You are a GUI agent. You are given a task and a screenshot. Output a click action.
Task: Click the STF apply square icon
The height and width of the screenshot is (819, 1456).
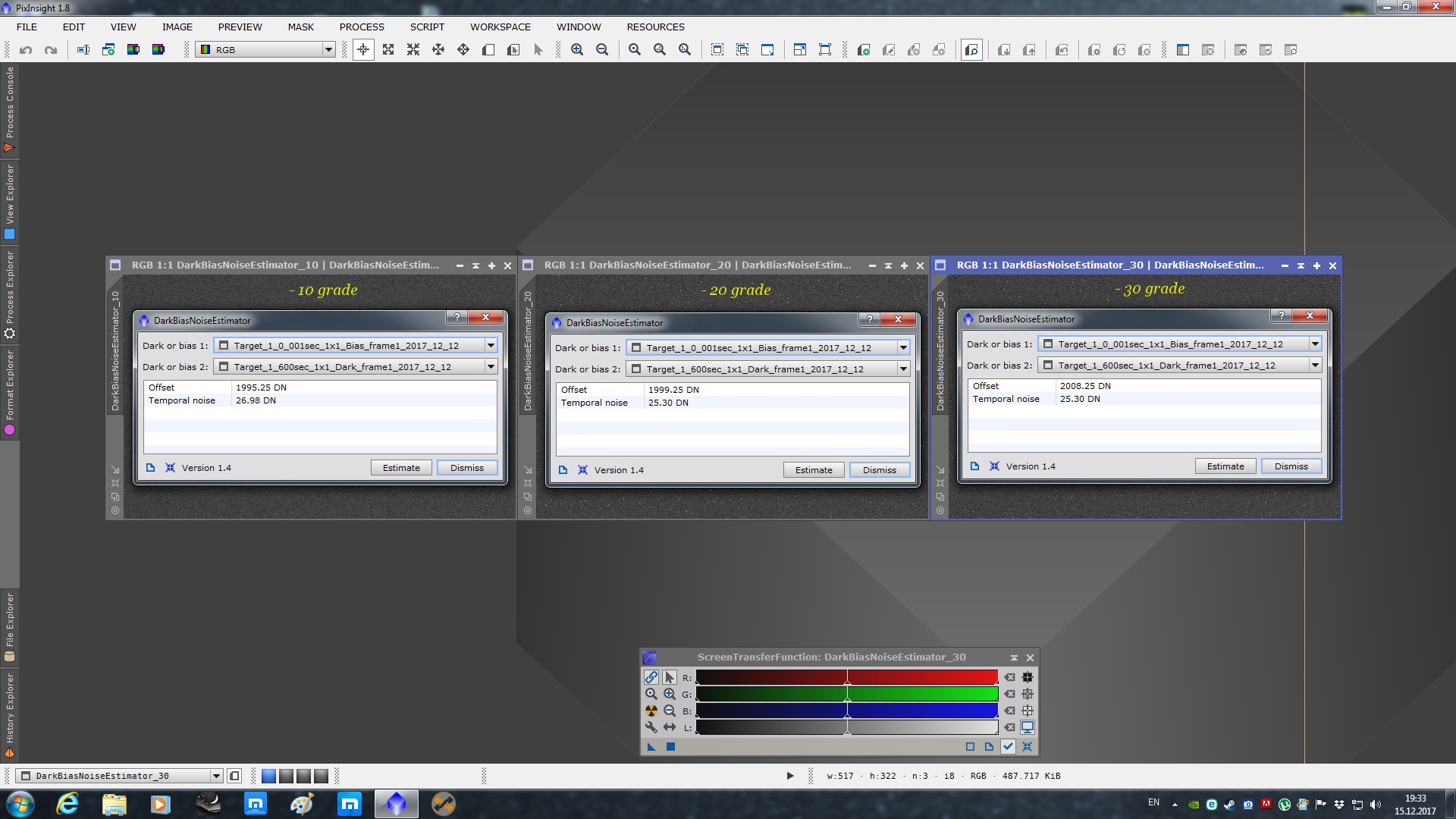click(x=670, y=747)
